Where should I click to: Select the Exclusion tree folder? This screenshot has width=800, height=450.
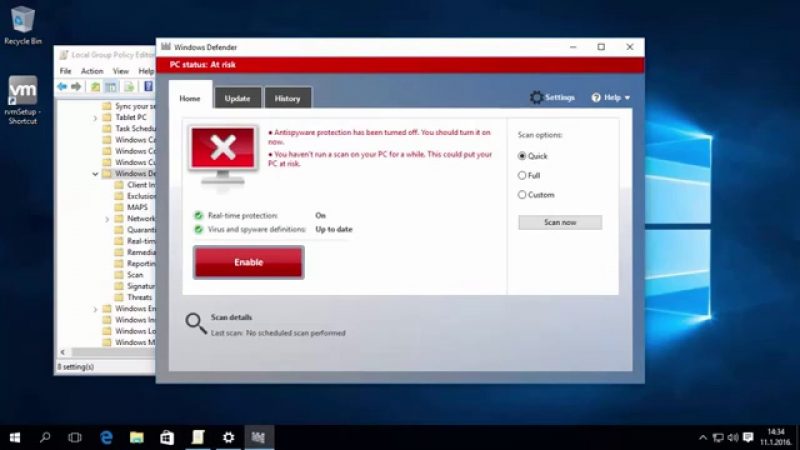(134, 196)
